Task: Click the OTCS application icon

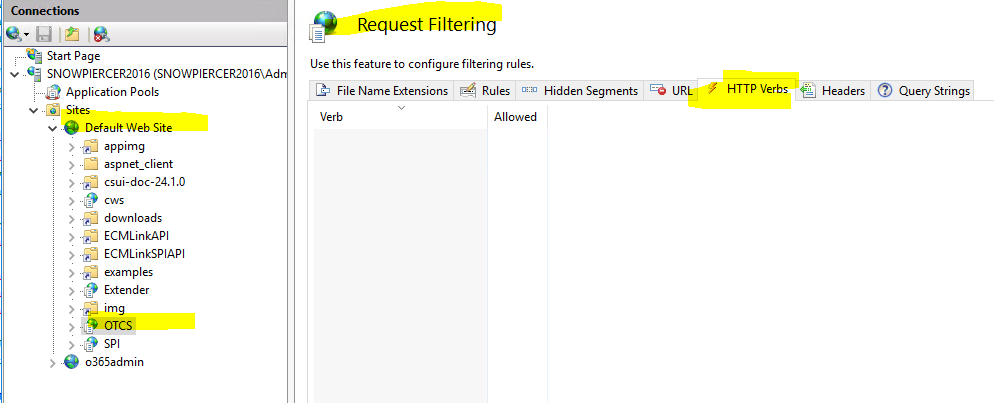Action: [92, 326]
